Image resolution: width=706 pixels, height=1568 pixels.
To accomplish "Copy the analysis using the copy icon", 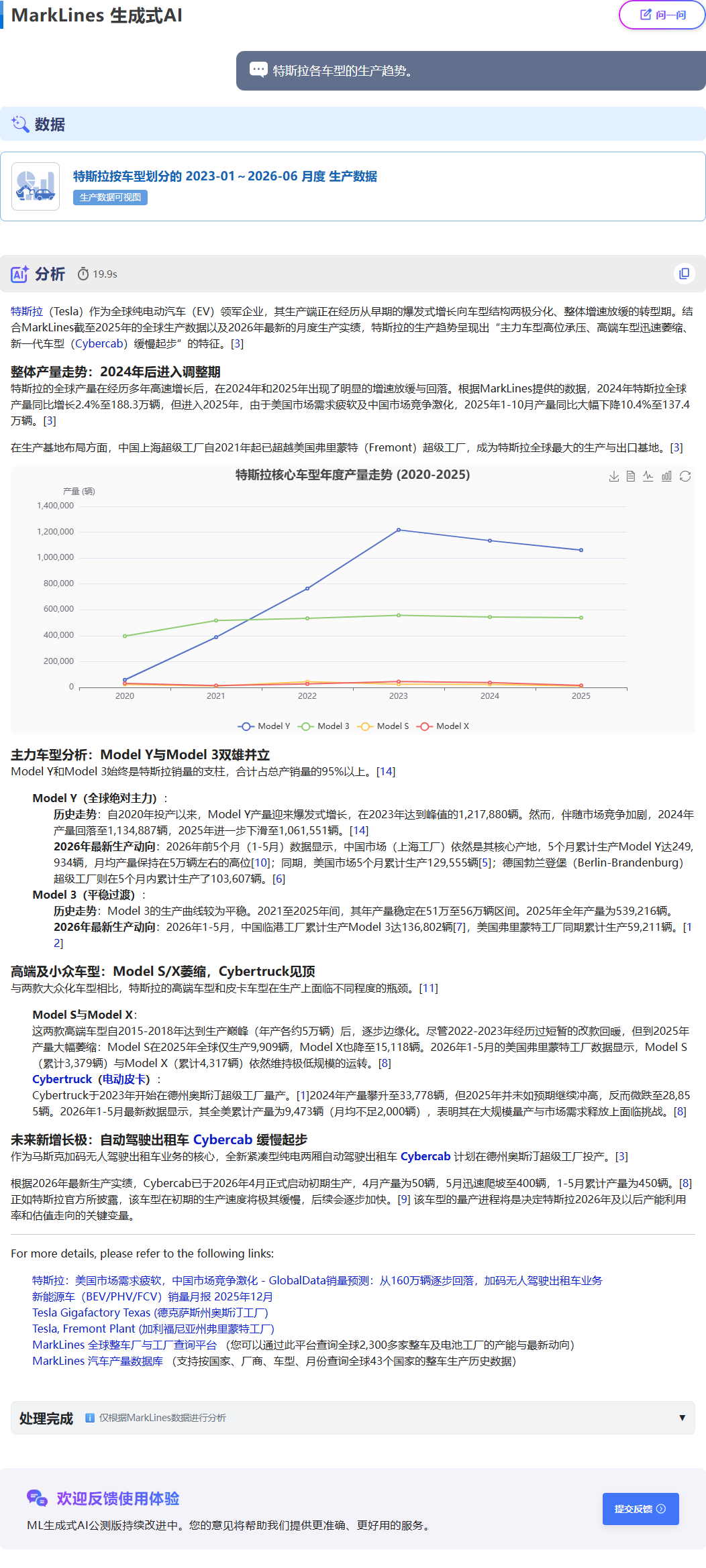I will (x=684, y=274).
